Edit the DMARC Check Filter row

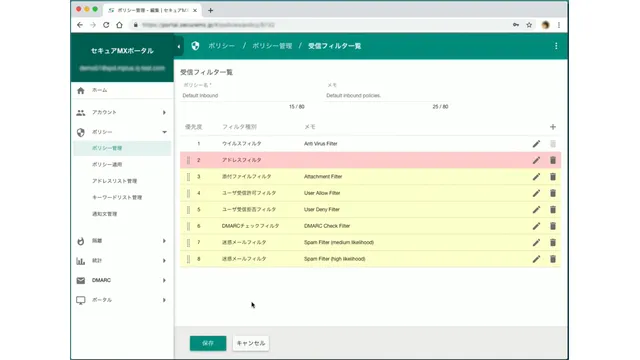536,226
